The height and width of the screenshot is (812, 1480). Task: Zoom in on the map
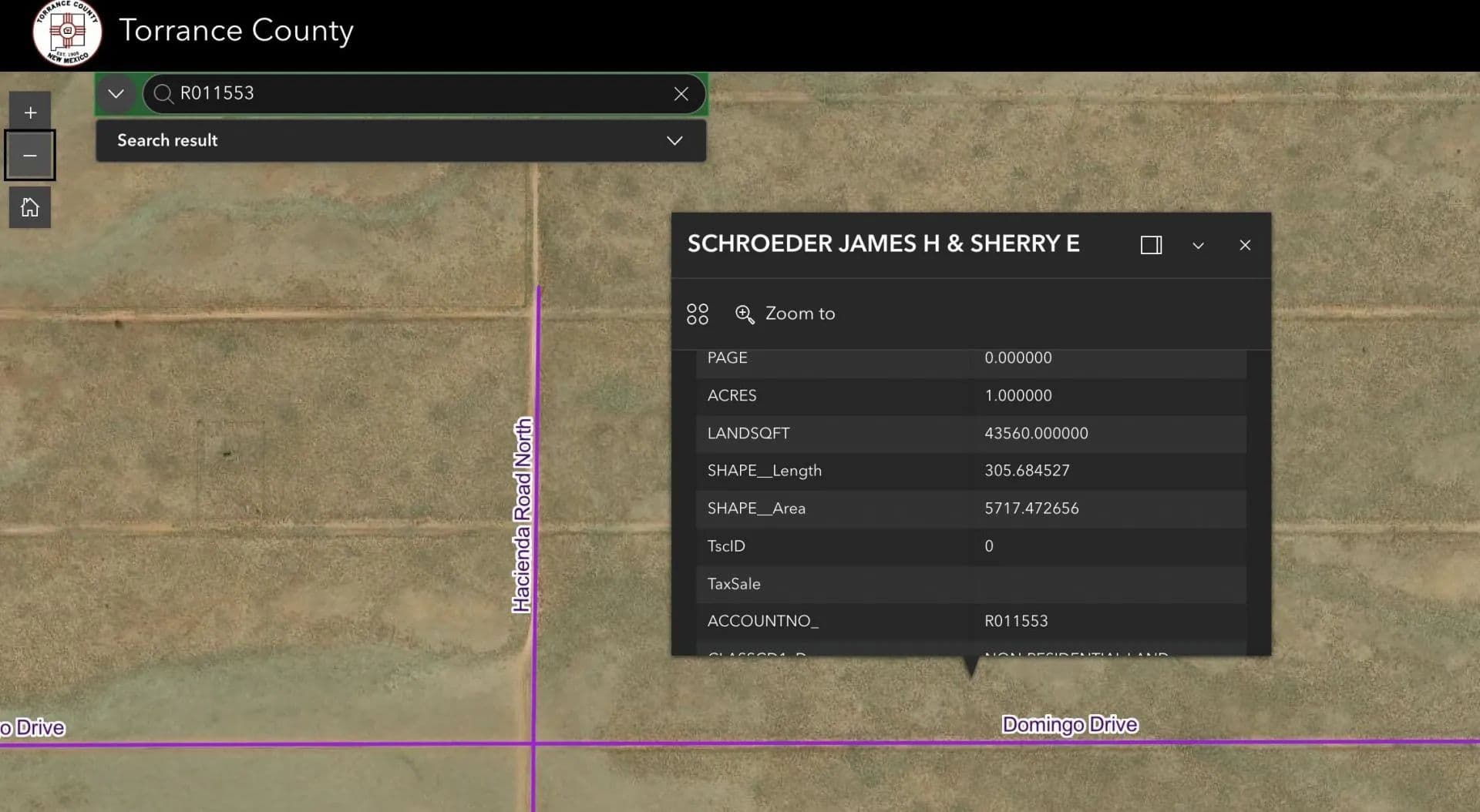(30, 112)
